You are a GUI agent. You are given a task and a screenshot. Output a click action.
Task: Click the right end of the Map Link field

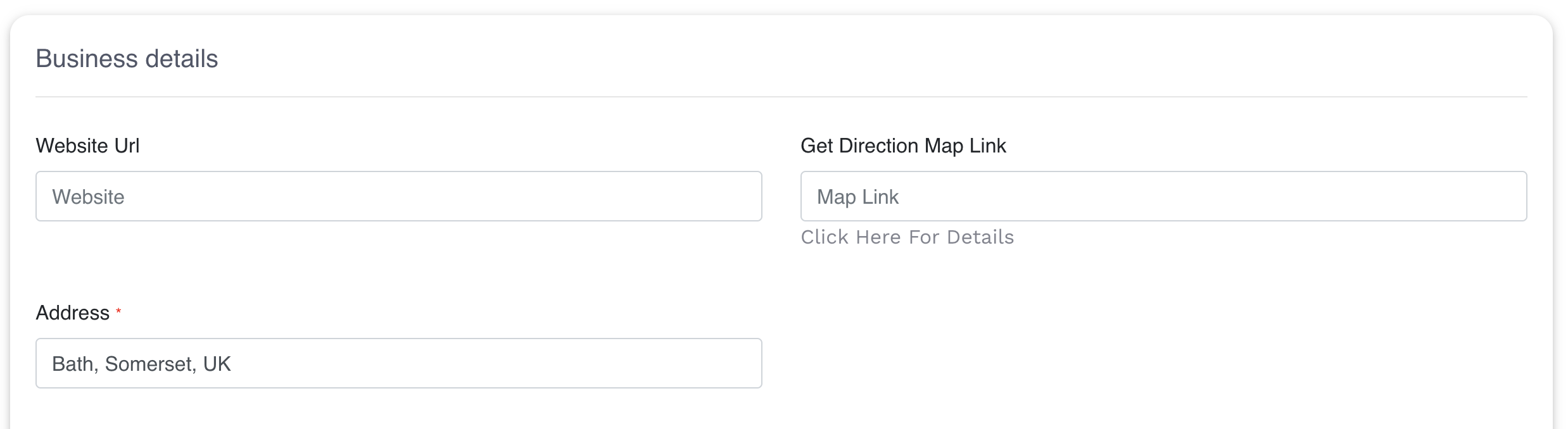click(1506, 196)
